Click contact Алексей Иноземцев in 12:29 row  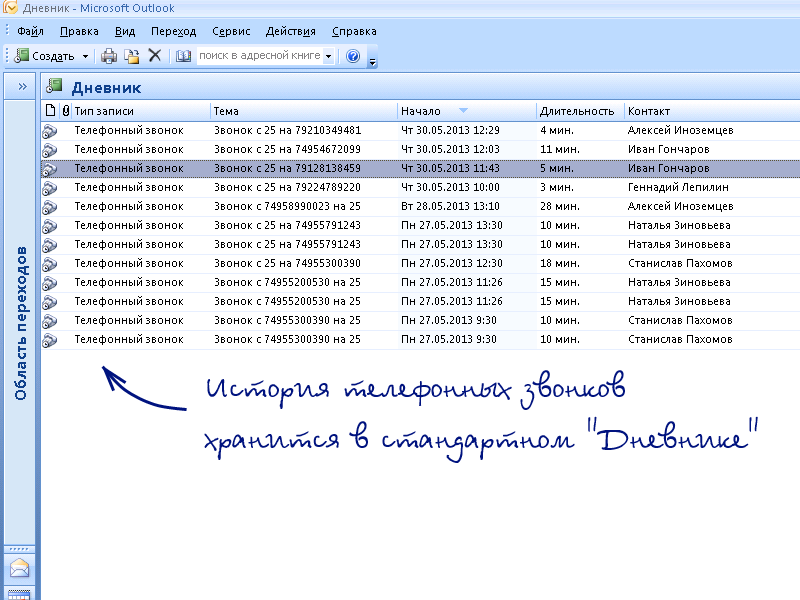tap(680, 130)
